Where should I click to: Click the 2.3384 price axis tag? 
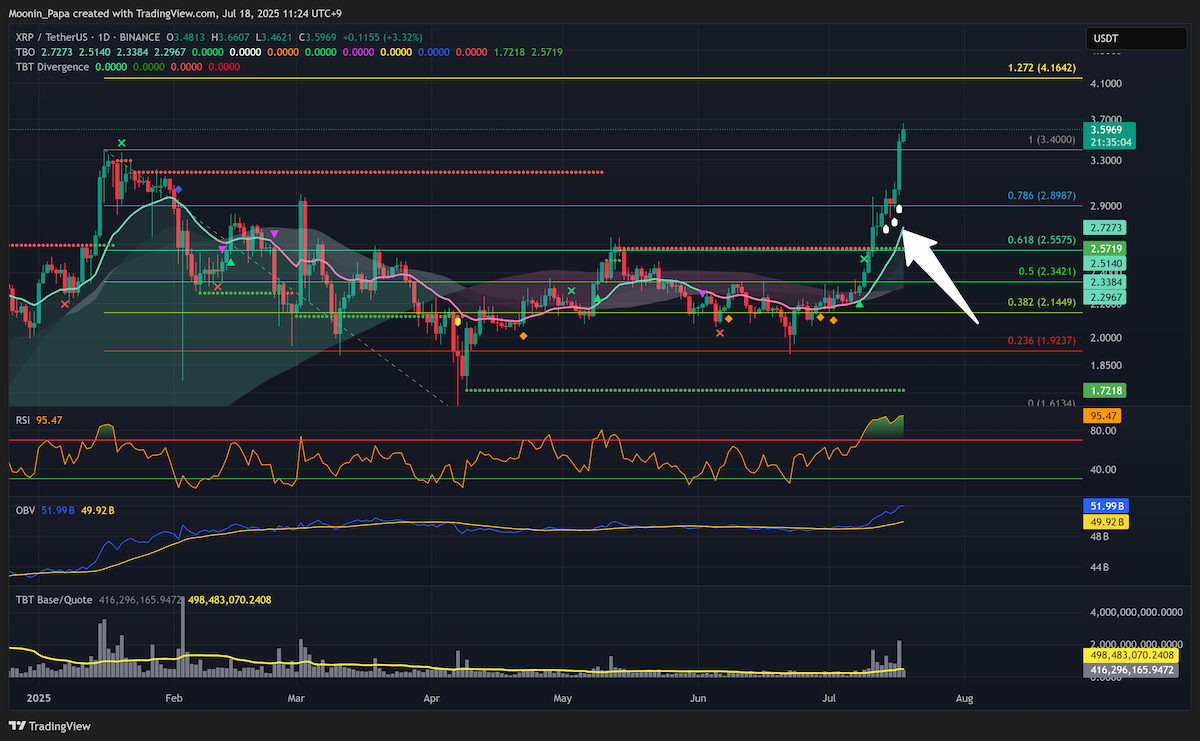(x=1106, y=283)
